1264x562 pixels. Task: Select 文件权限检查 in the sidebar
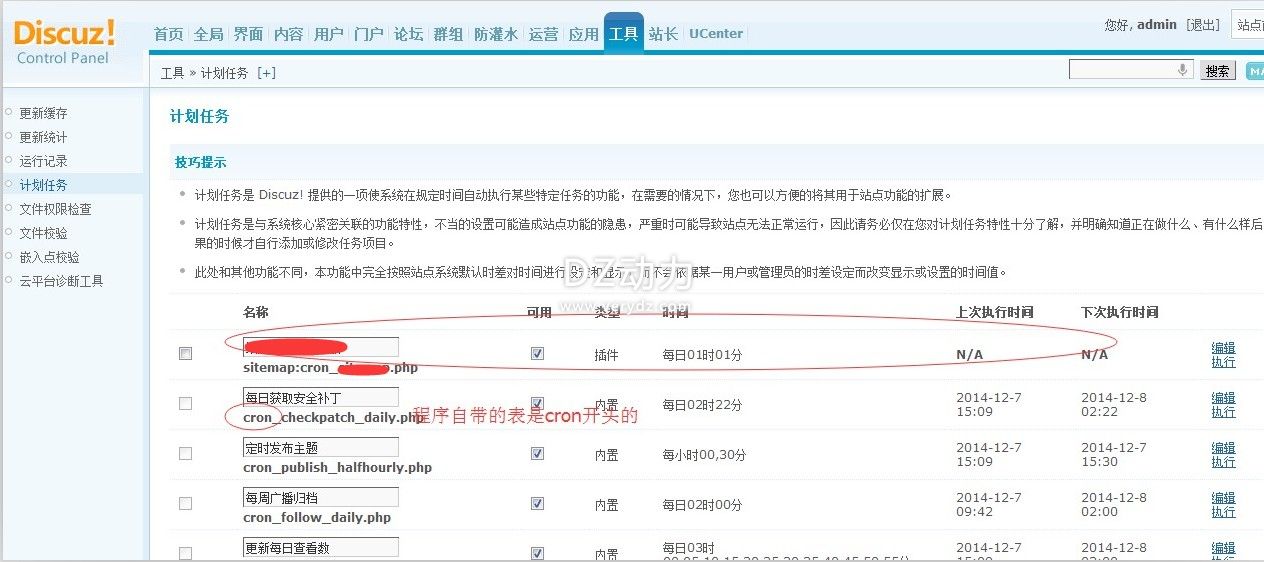tap(55, 209)
